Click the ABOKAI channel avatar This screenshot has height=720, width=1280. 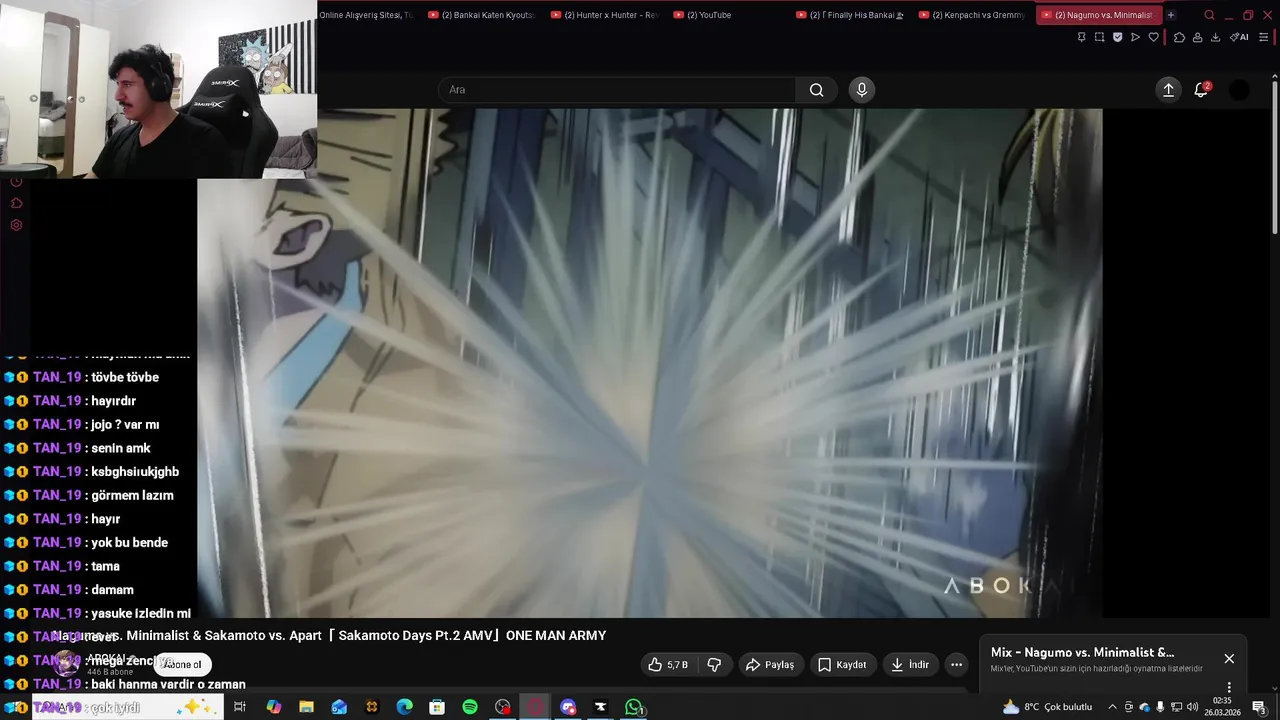tap(67, 664)
